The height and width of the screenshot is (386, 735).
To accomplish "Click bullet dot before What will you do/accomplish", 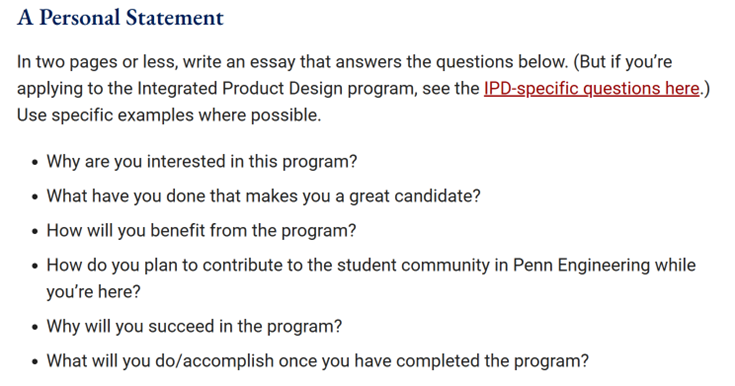I will (35, 362).
